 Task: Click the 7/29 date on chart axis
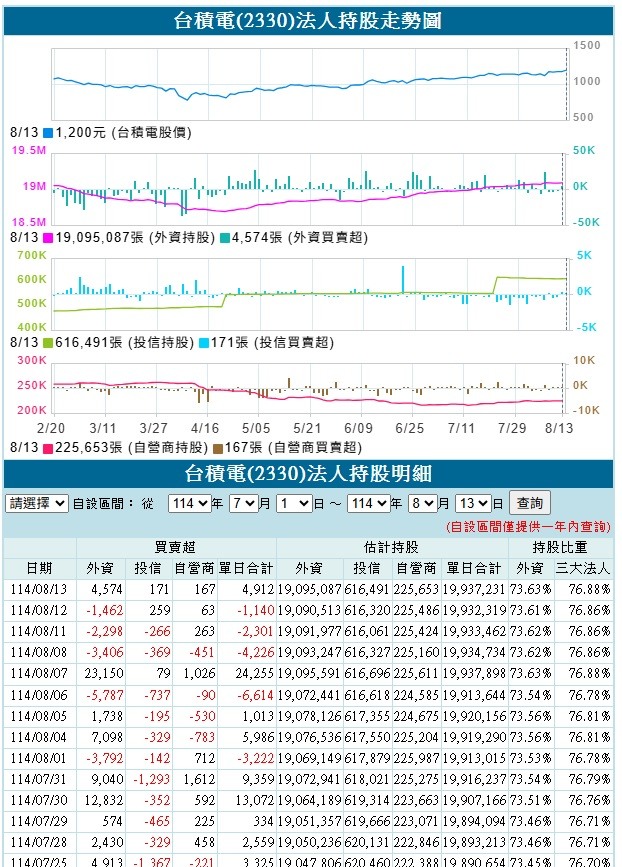pos(512,429)
